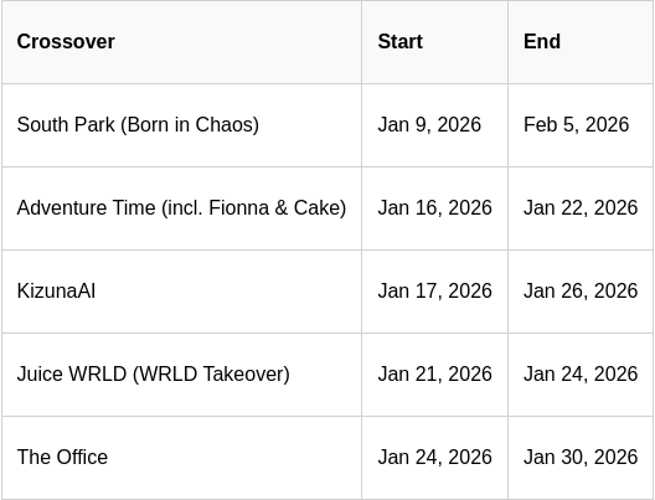Click The Office's Jan 24, 2026 start date
This screenshot has height=500, width=655.
435,457
